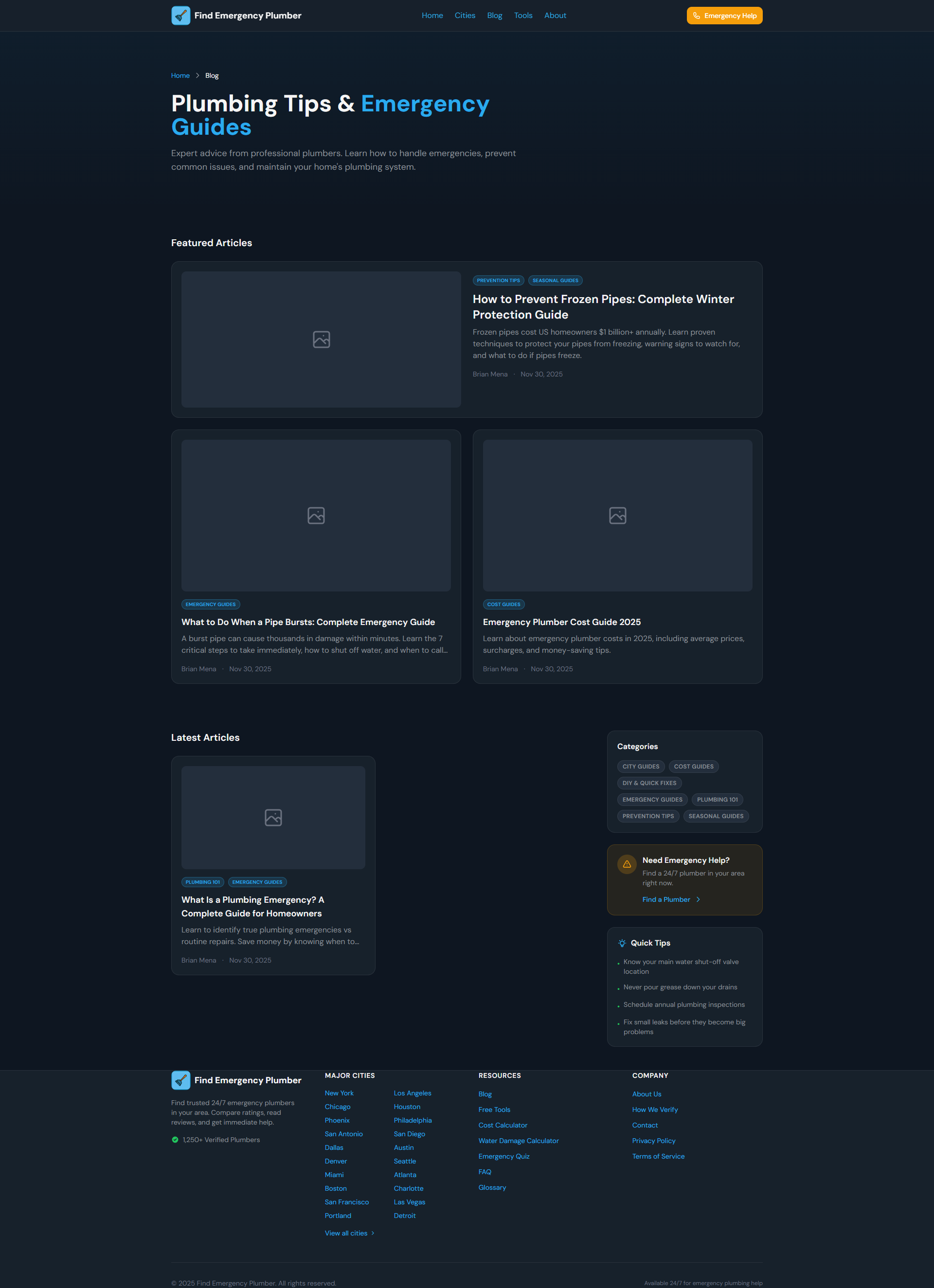The height and width of the screenshot is (1288, 934).
Task: Click the breadcrumb chevron separator after Home
Action: (x=197, y=75)
